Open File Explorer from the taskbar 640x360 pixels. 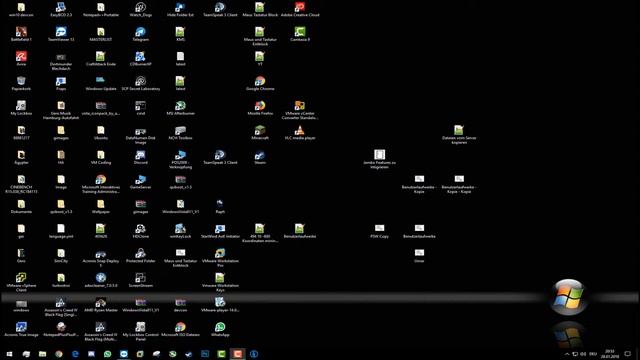[42, 354]
